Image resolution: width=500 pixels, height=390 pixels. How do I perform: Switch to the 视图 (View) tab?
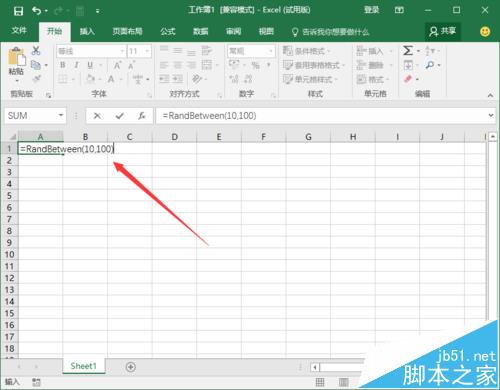tap(266, 31)
